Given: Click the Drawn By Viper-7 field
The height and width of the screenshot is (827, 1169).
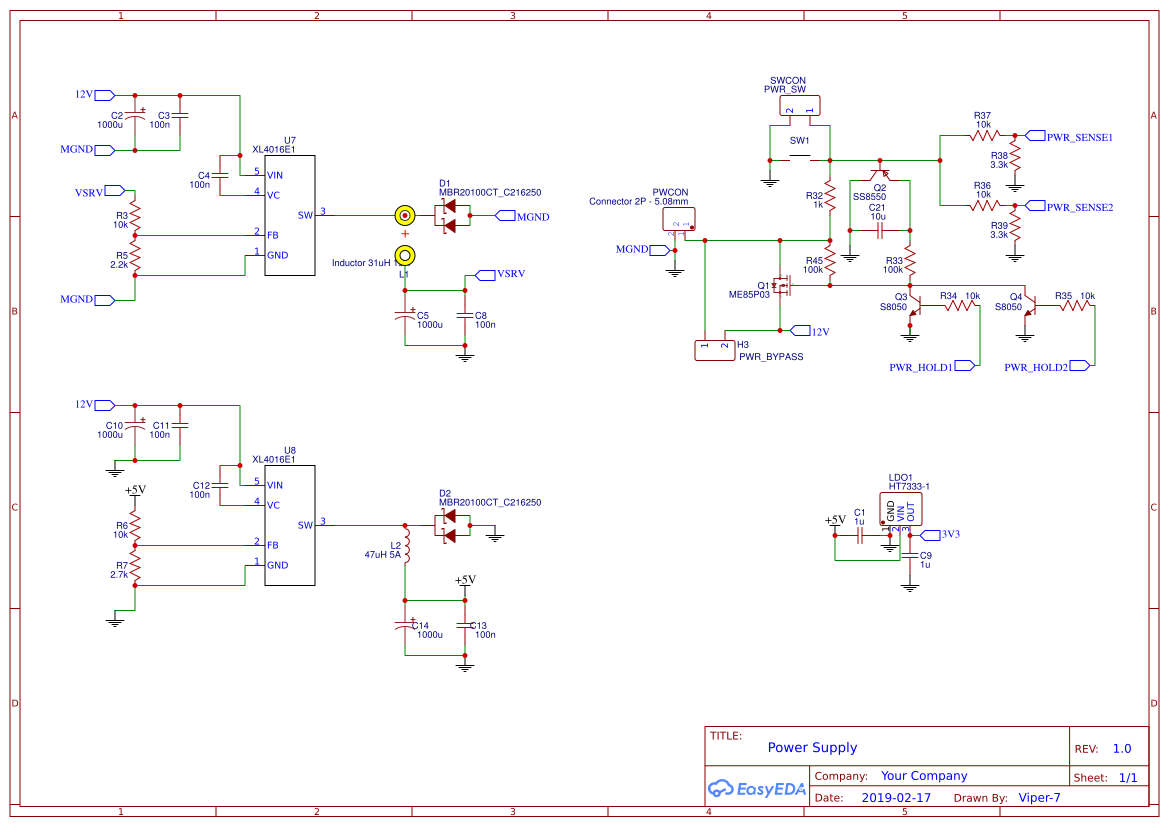Looking at the screenshot, I should coord(1039,797).
